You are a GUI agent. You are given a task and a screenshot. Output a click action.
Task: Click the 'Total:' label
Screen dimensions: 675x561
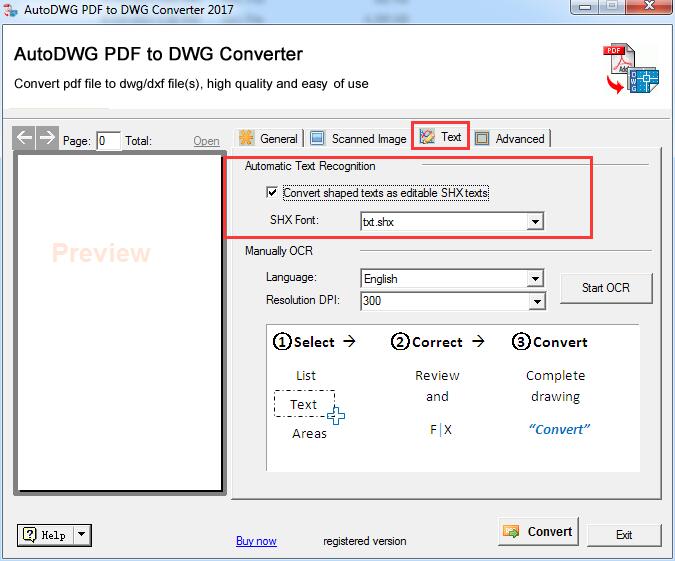tap(138, 141)
